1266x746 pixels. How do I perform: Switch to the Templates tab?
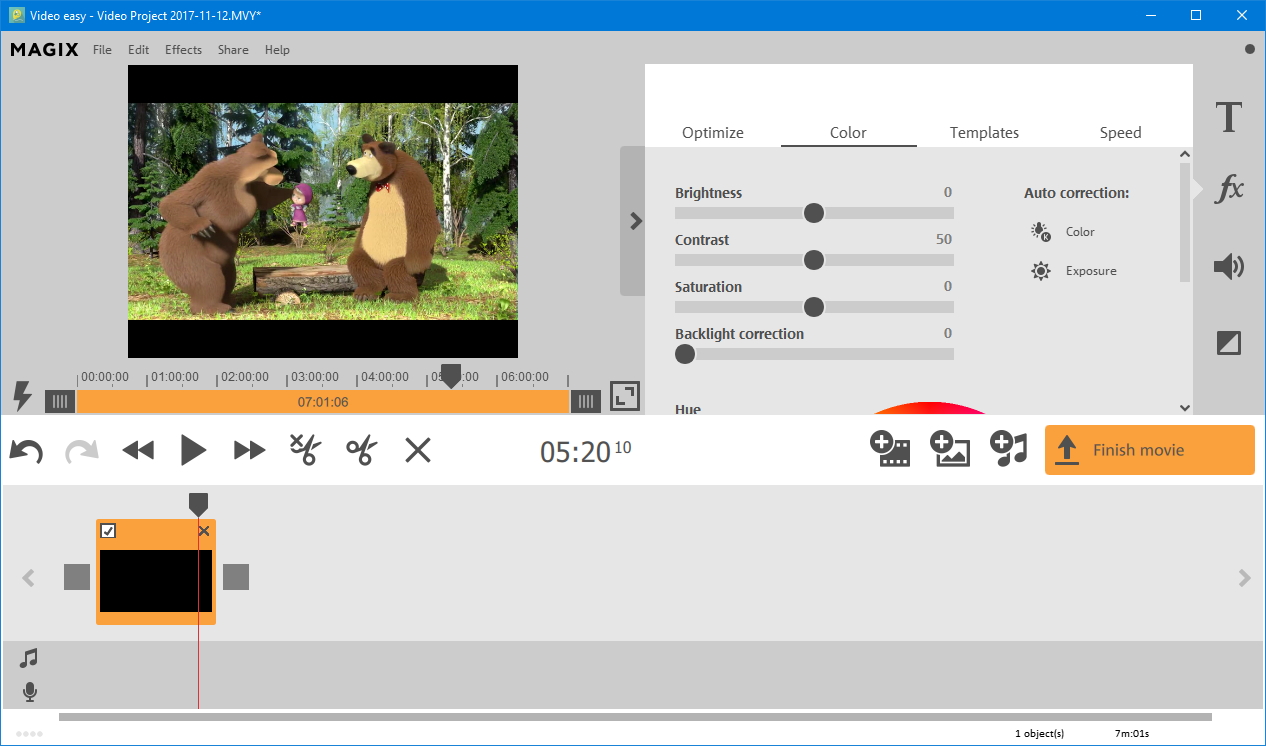coord(984,133)
